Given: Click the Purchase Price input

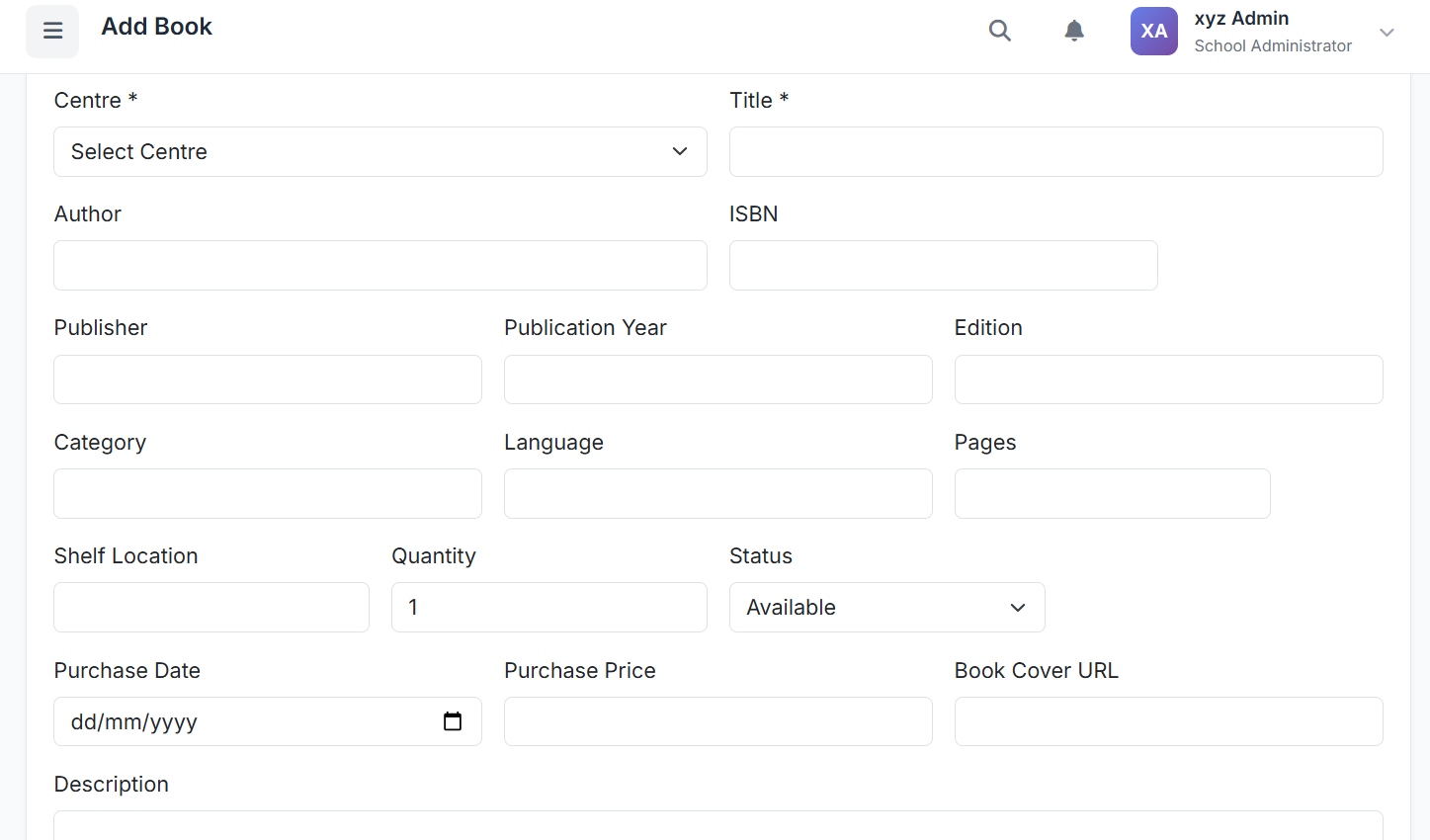Looking at the screenshot, I should point(717,721).
